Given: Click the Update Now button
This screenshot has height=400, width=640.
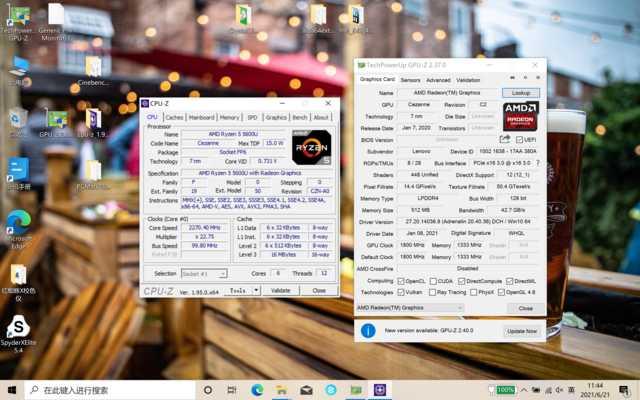Looking at the screenshot, I should click(x=522, y=331).
